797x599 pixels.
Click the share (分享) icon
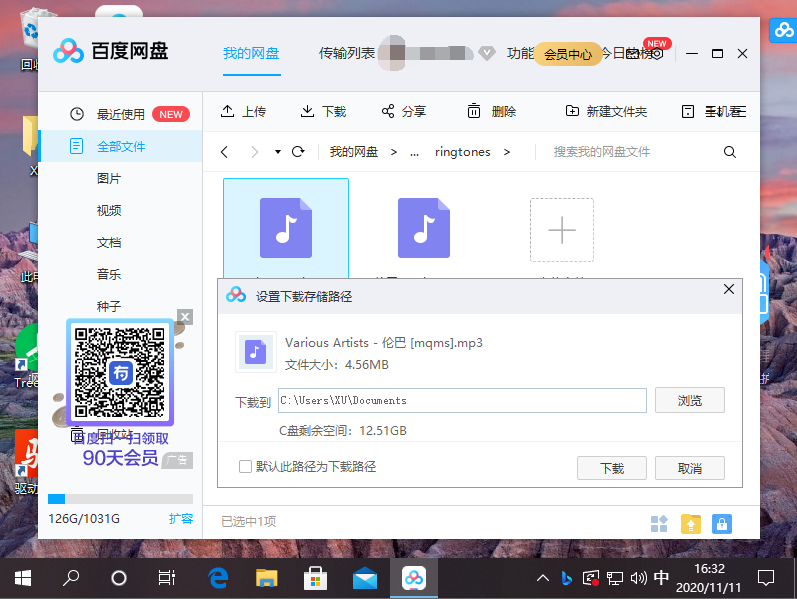[x=388, y=112]
